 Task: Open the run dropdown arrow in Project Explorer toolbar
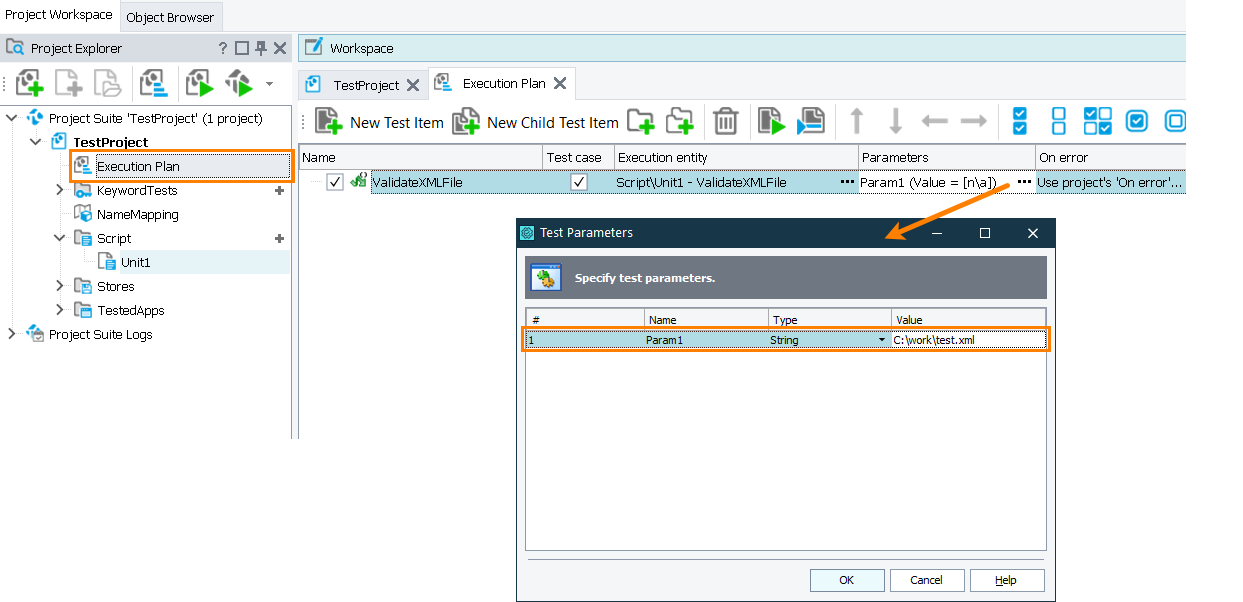269,84
